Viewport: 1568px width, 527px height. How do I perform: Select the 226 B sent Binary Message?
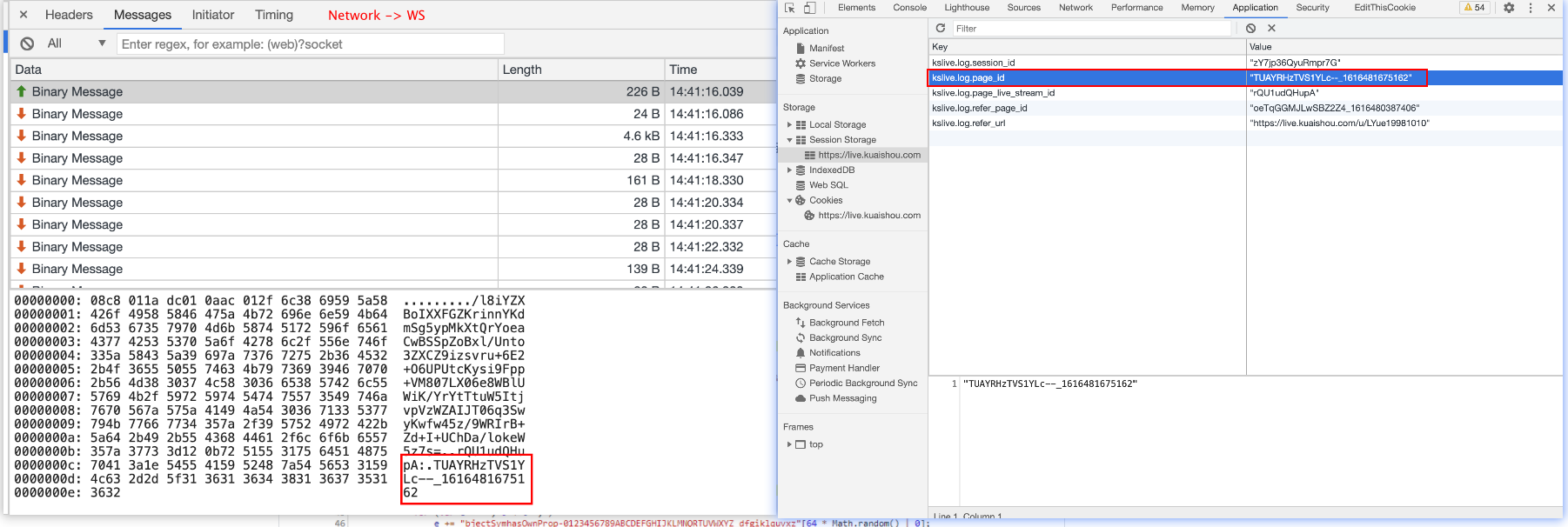[393, 91]
